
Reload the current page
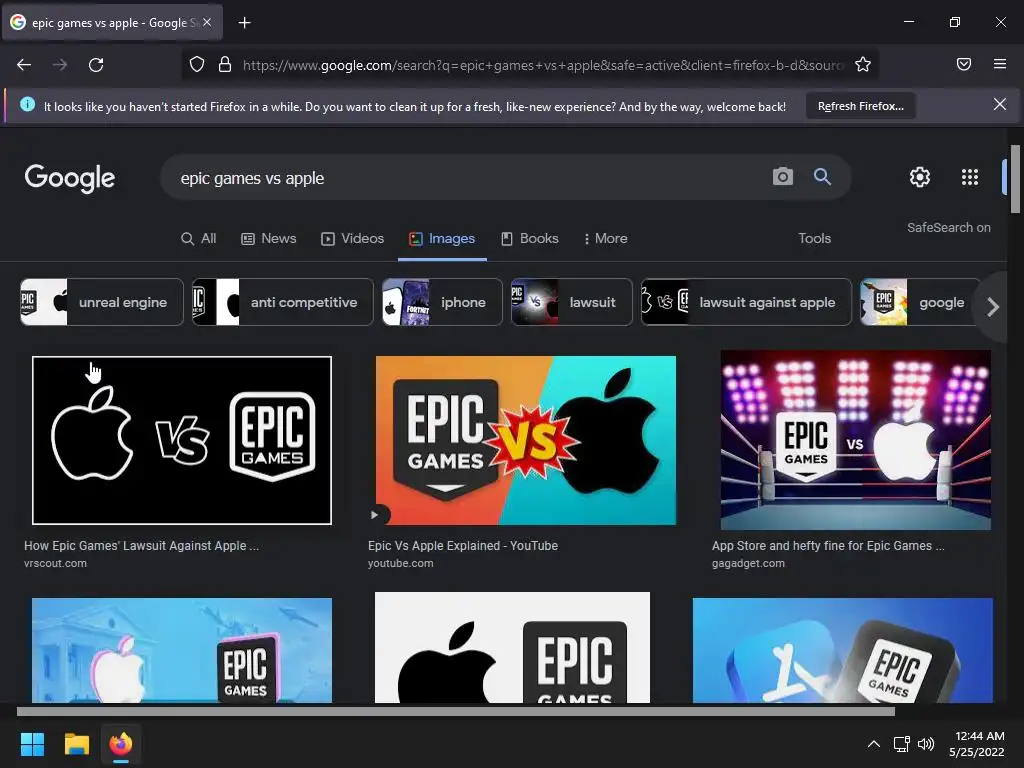pos(96,65)
